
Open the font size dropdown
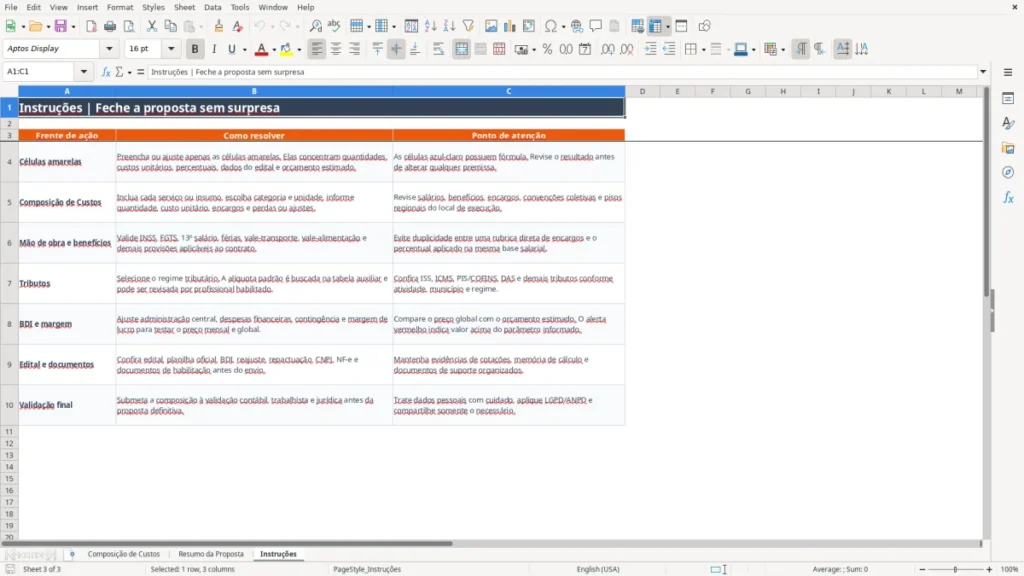(x=171, y=48)
